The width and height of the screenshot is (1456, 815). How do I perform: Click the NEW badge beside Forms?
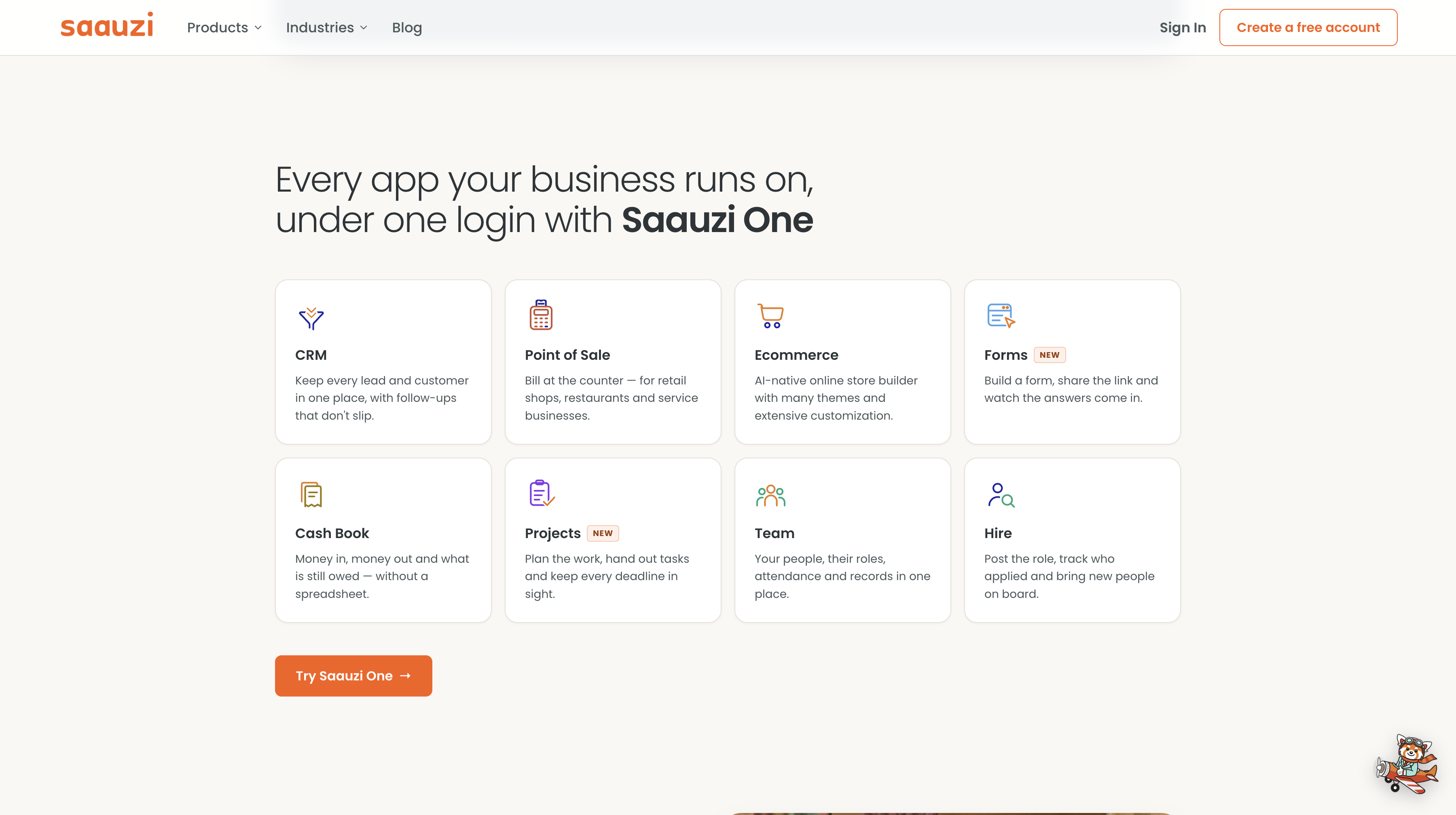(x=1050, y=355)
